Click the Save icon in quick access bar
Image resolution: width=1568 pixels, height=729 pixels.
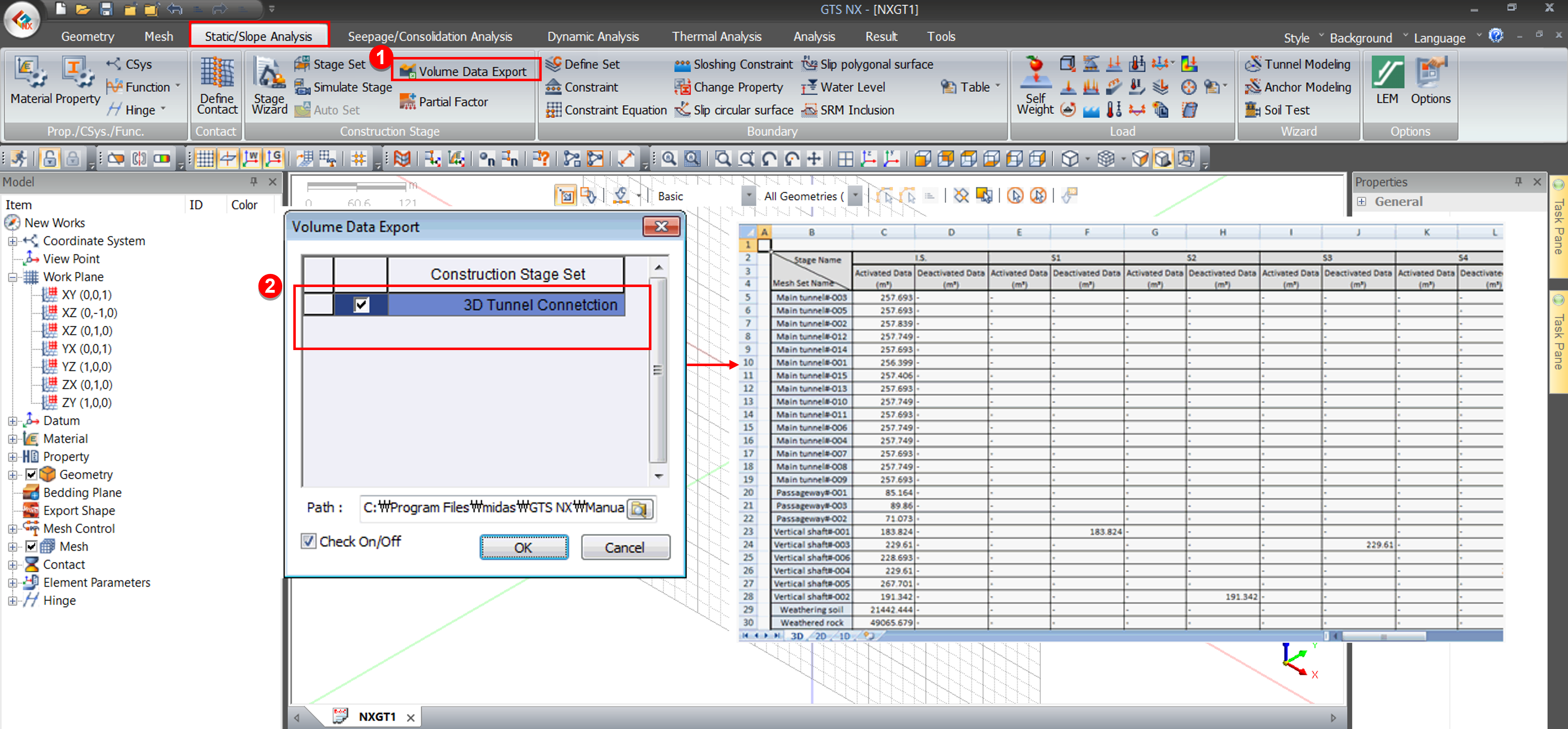point(106,9)
